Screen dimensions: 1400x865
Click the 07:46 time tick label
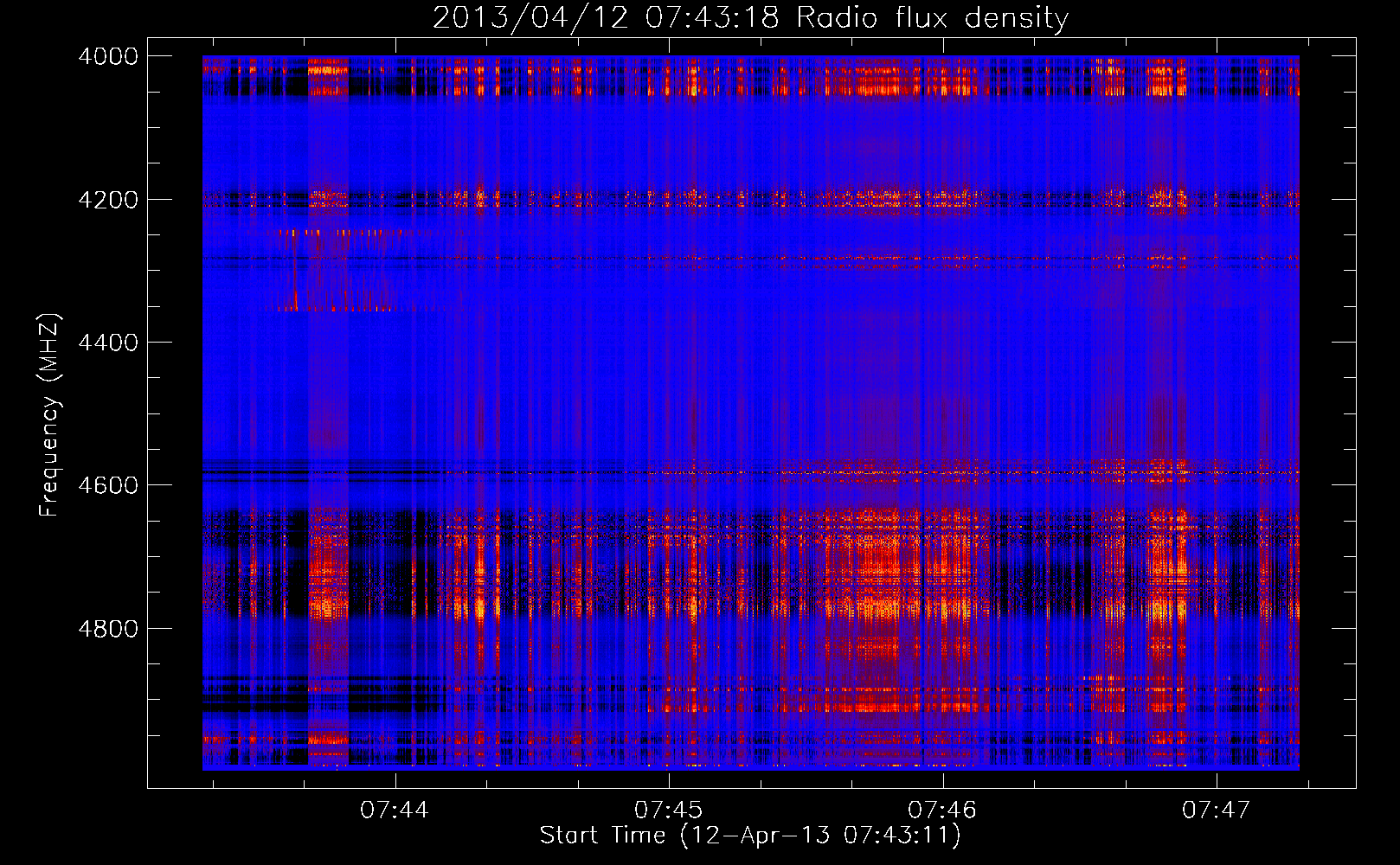coord(942,810)
